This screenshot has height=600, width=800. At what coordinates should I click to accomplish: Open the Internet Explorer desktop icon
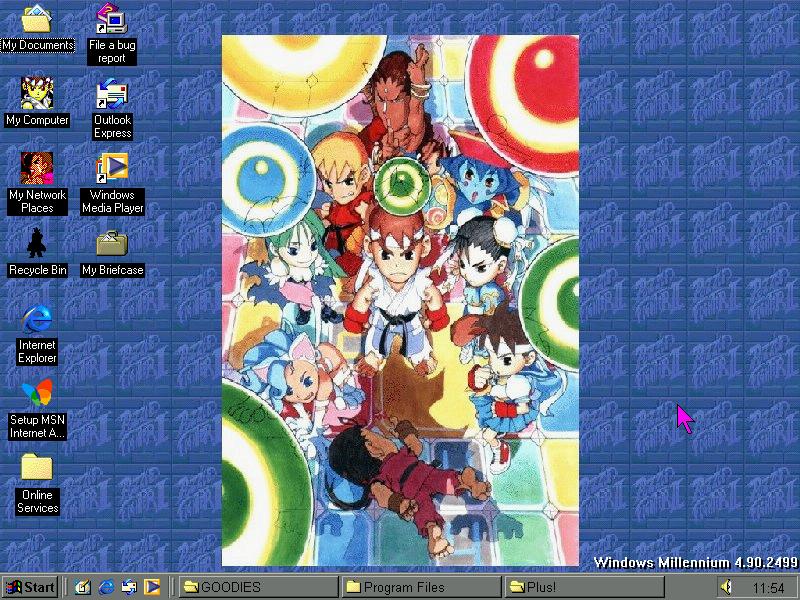[37, 319]
